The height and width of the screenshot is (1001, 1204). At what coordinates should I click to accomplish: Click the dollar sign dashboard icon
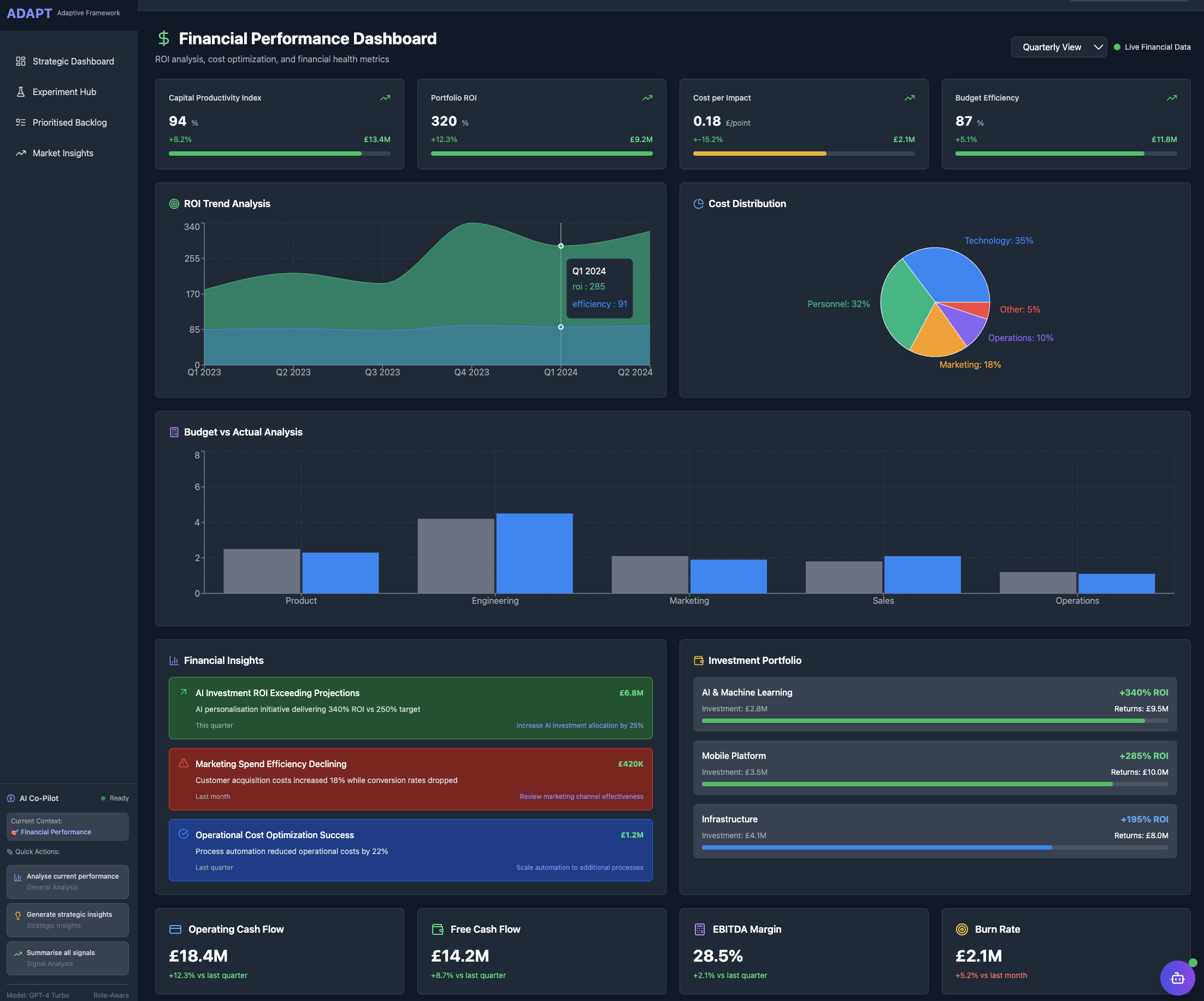pyautogui.click(x=163, y=38)
